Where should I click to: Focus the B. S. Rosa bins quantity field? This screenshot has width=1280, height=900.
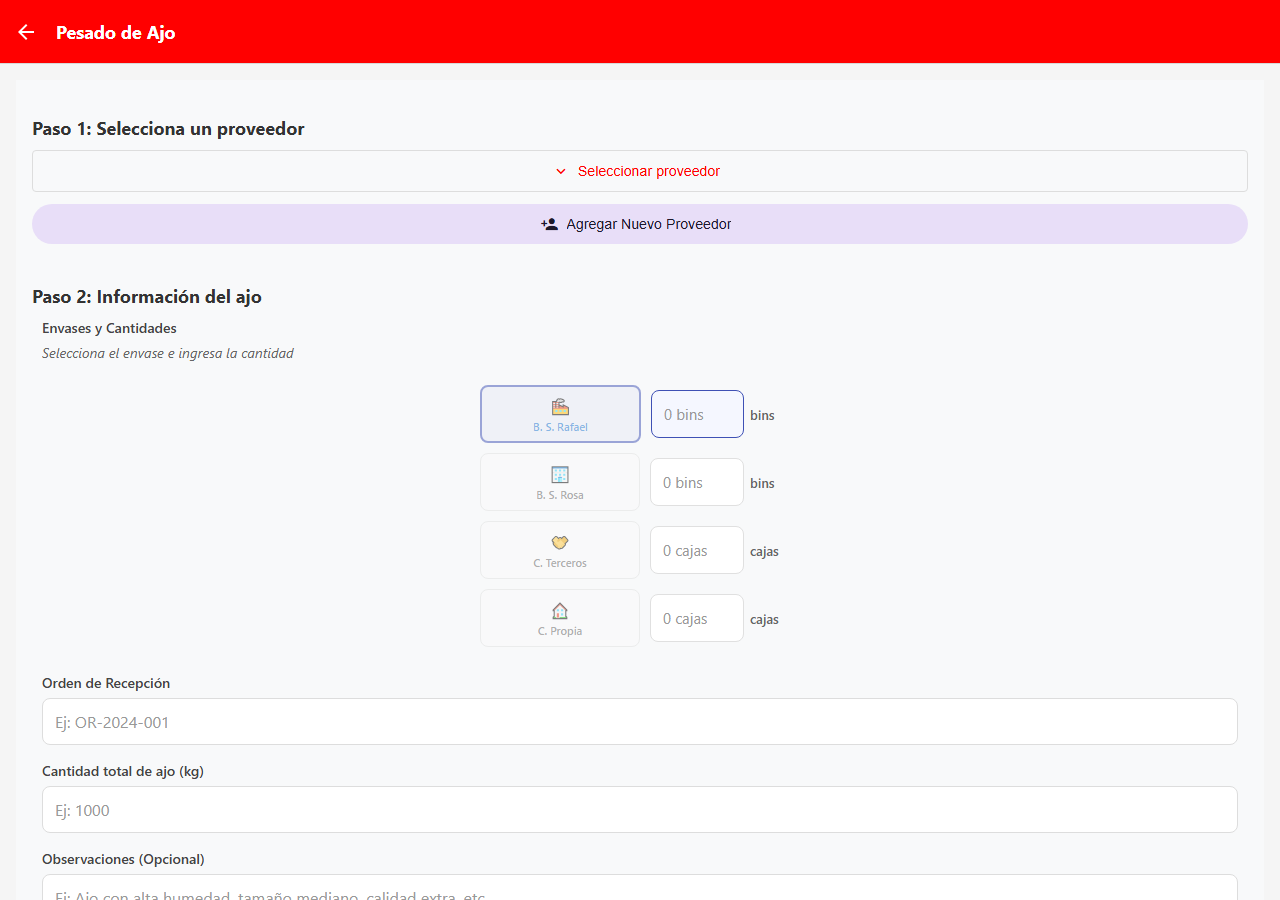(697, 482)
